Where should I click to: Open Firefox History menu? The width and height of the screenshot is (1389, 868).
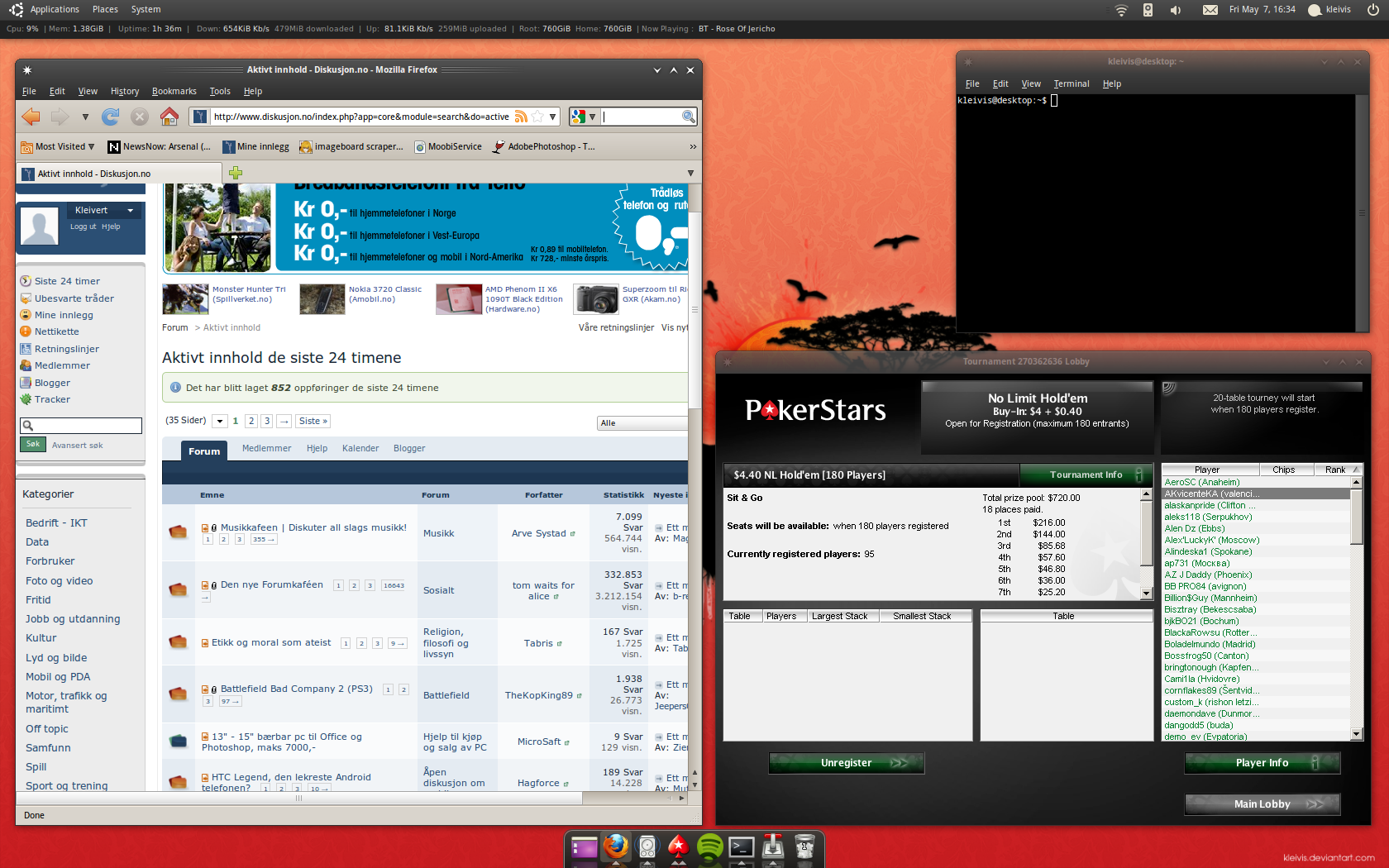125,91
